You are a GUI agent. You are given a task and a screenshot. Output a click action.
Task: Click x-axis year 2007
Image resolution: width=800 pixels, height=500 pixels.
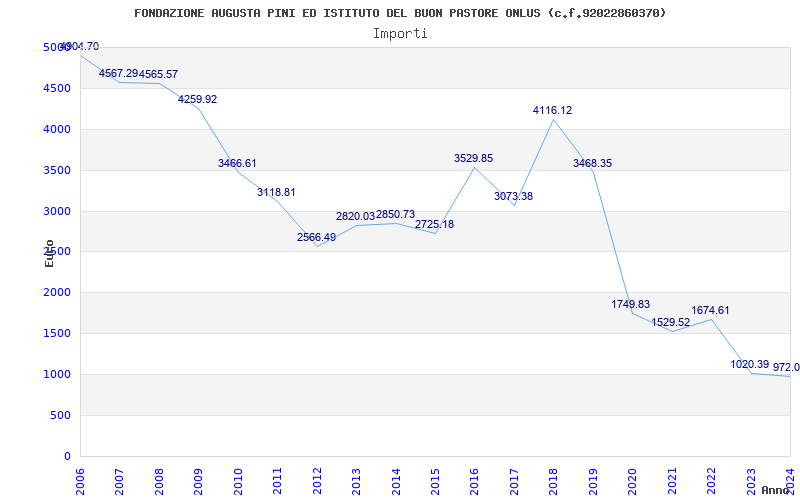click(x=119, y=482)
